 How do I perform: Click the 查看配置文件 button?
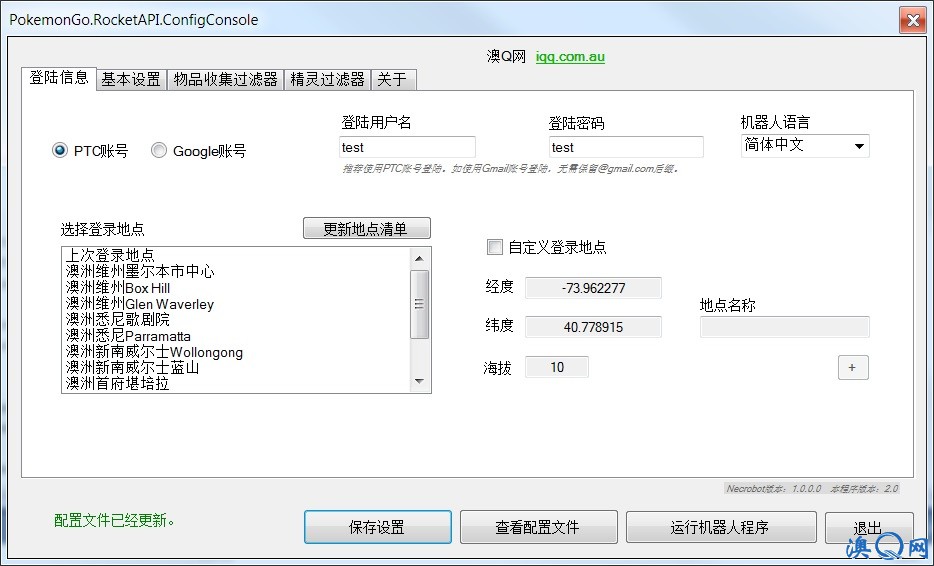tap(538, 527)
